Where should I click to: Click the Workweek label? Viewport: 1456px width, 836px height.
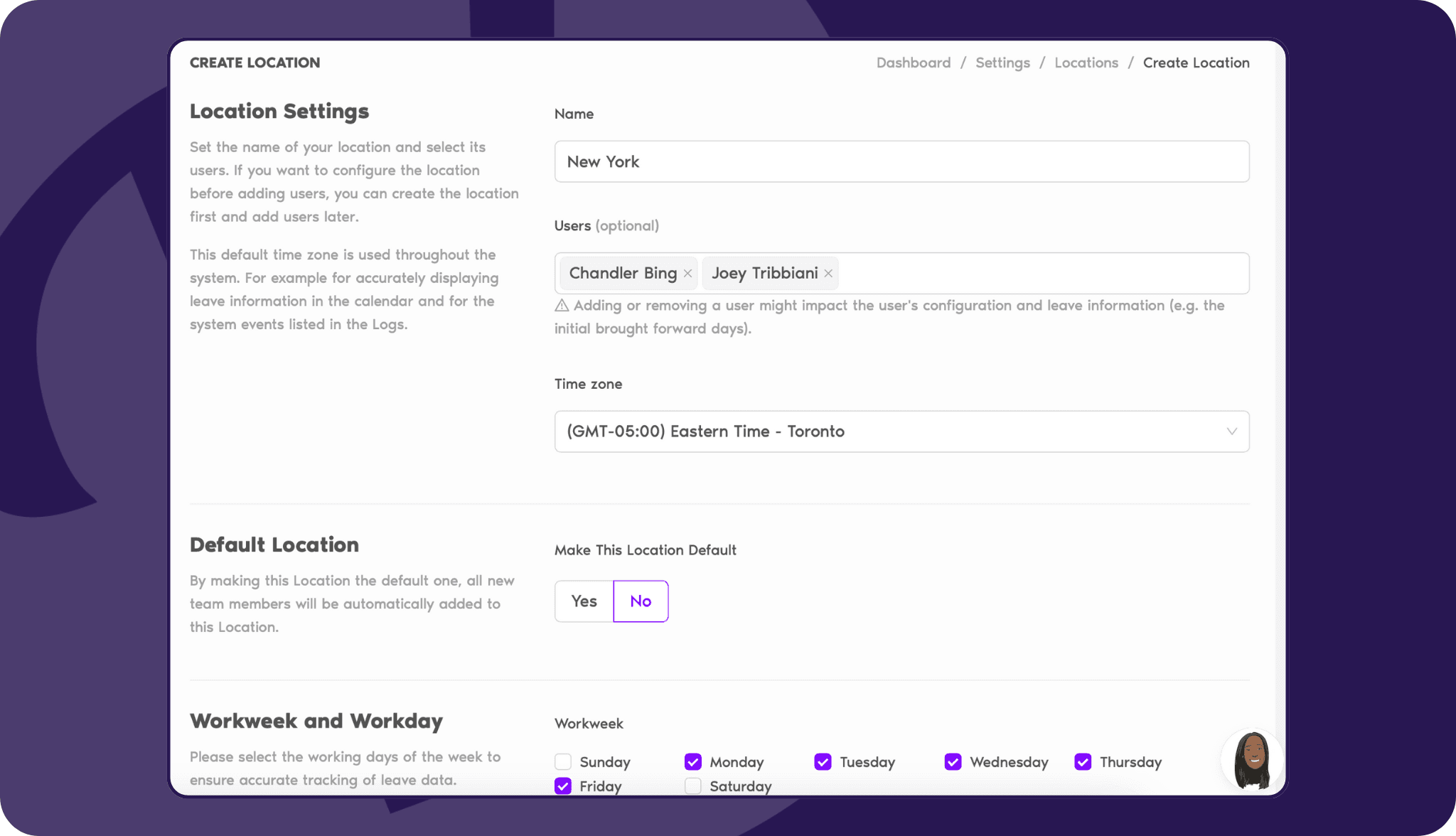589,724
